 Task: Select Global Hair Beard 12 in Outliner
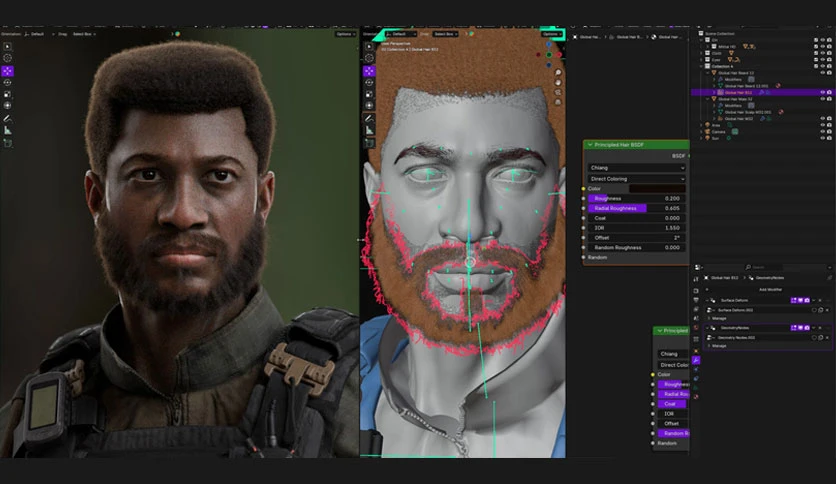[x=736, y=73]
